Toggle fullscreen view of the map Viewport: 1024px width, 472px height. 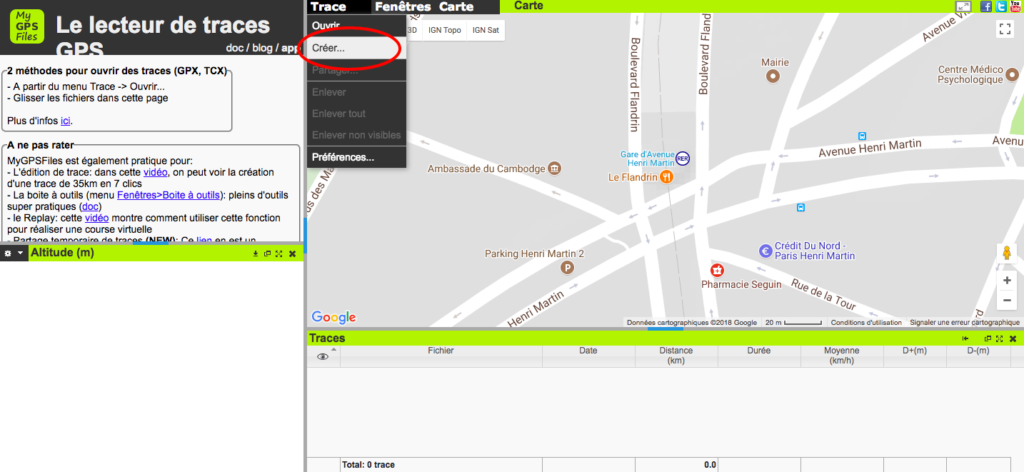click(x=1004, y=29)
